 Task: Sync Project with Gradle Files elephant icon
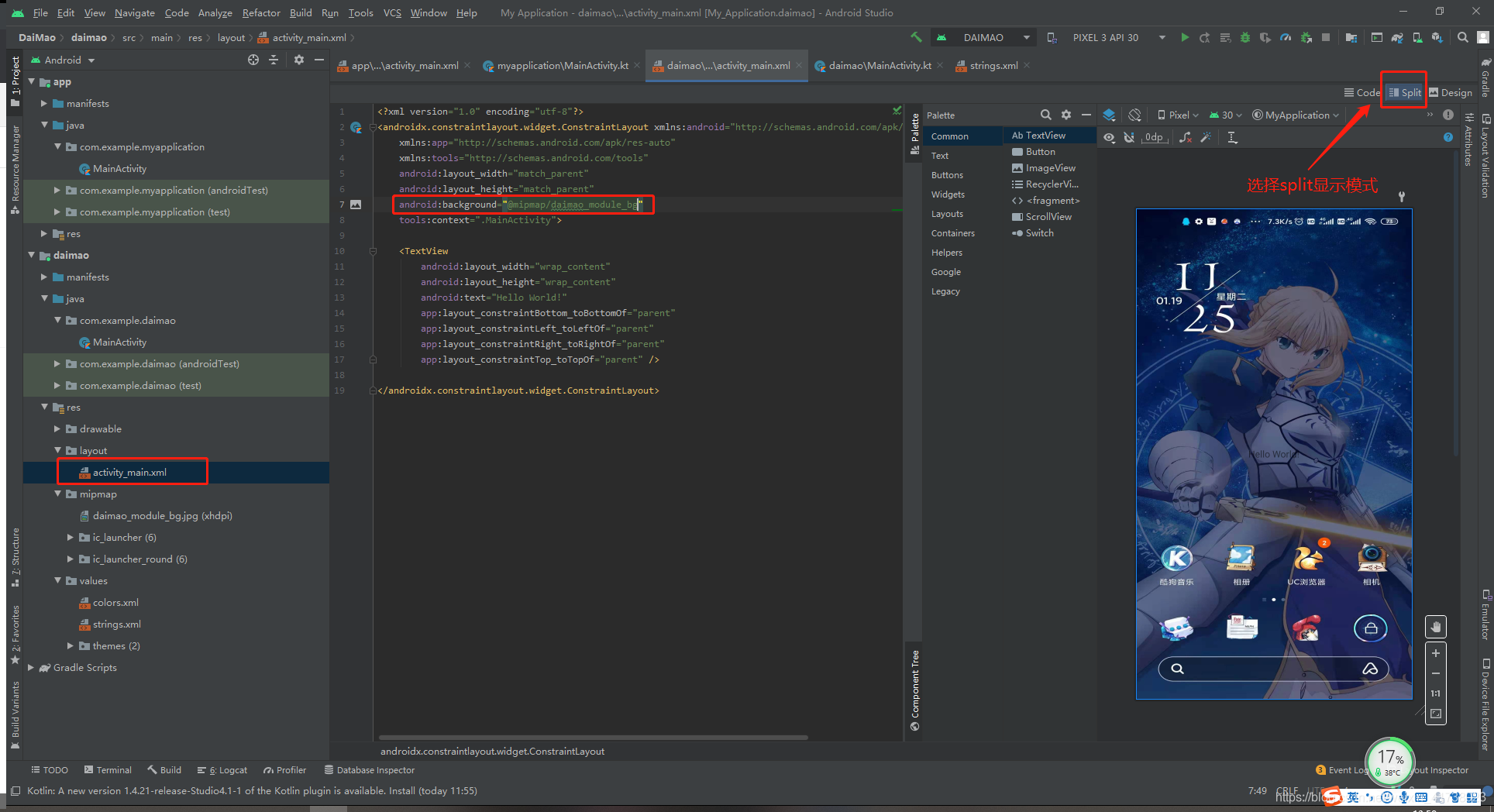pos(1397,37)
